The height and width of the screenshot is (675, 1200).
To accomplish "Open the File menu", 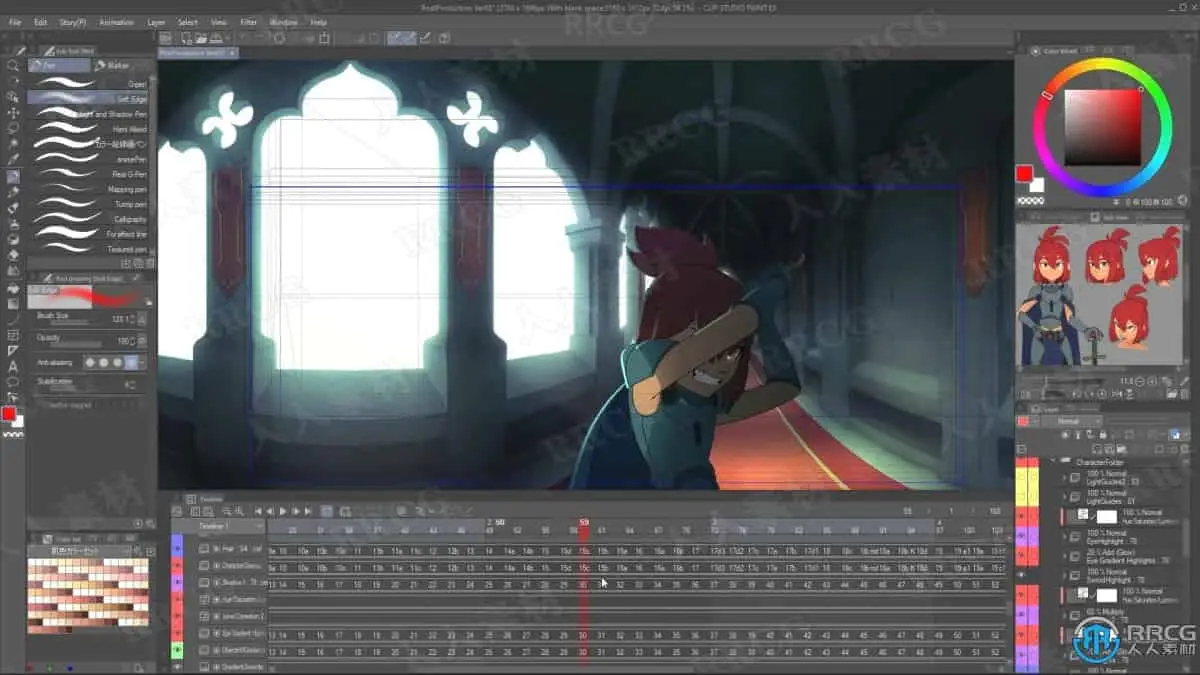I will 14,21.
